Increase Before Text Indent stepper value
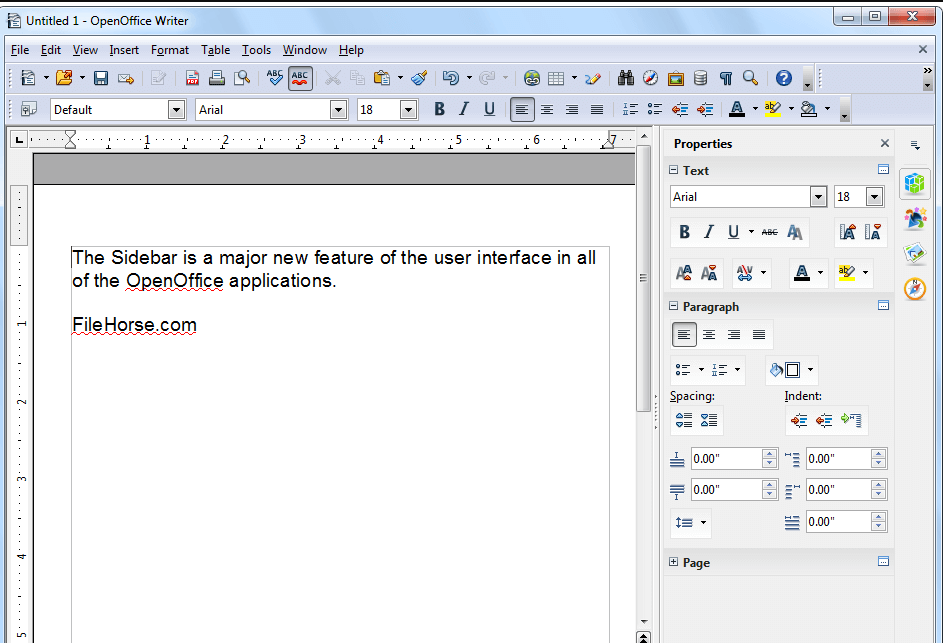This screenshot has height=643, width=943. [x=878, y=454]
